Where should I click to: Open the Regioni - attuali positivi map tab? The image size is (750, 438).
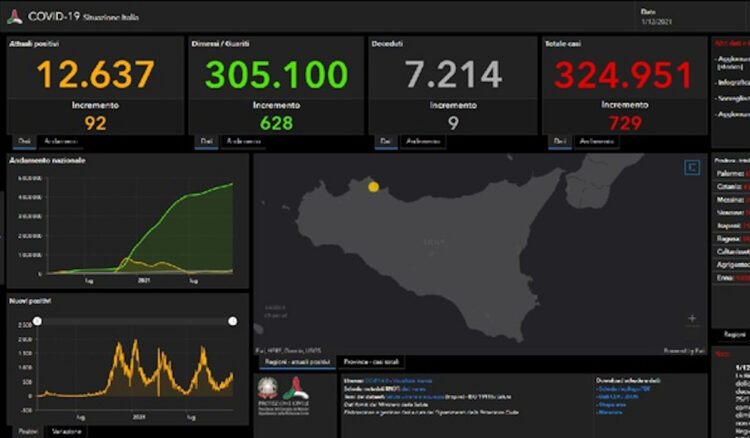pos(295,361)
